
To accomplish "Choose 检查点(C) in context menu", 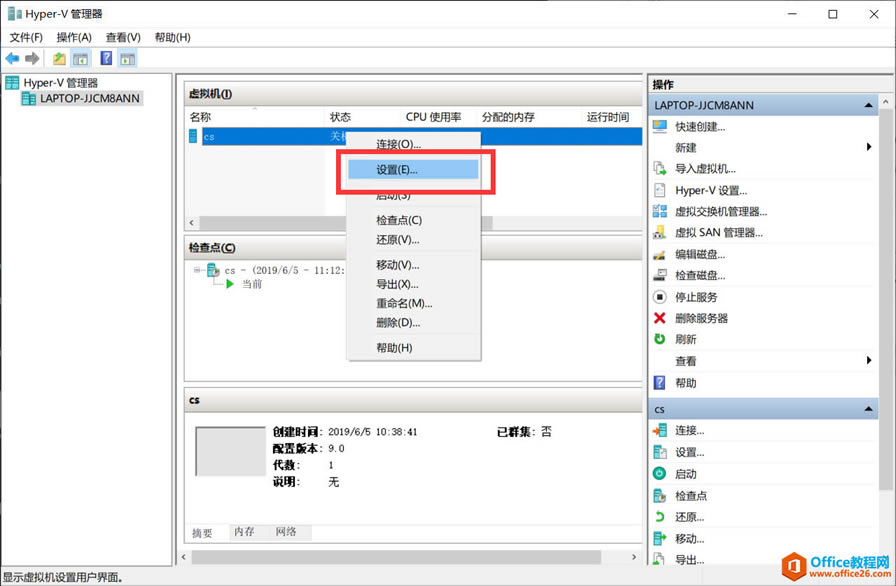I will tap(413, 220).
